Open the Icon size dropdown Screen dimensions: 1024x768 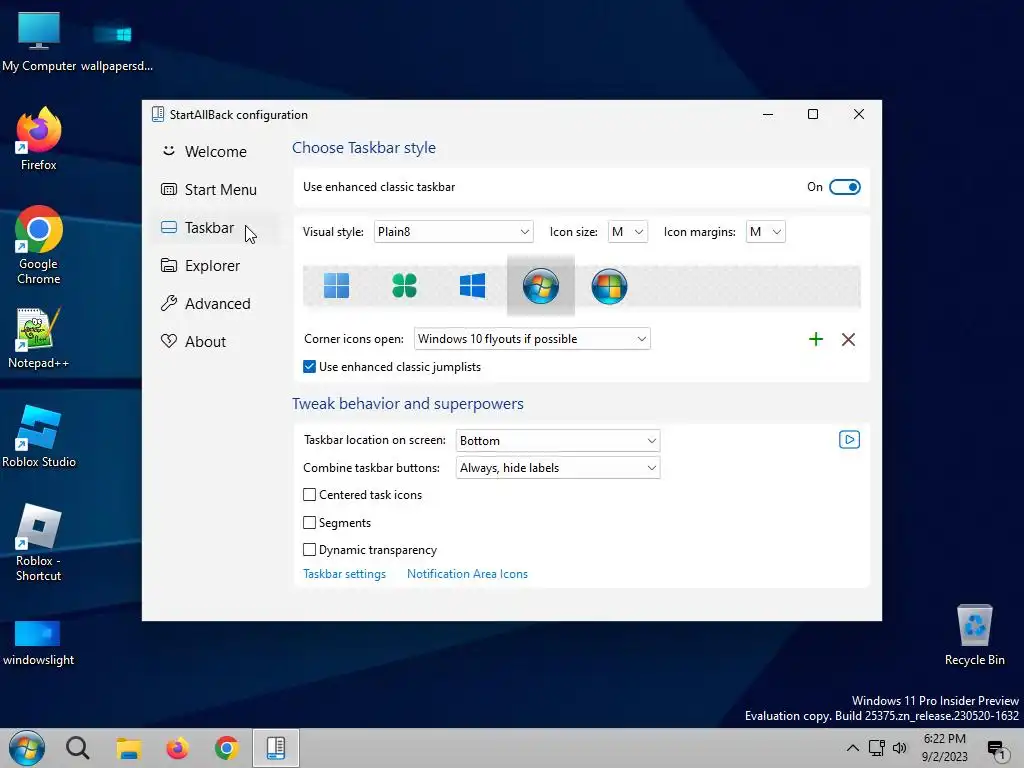pos(628,232)
